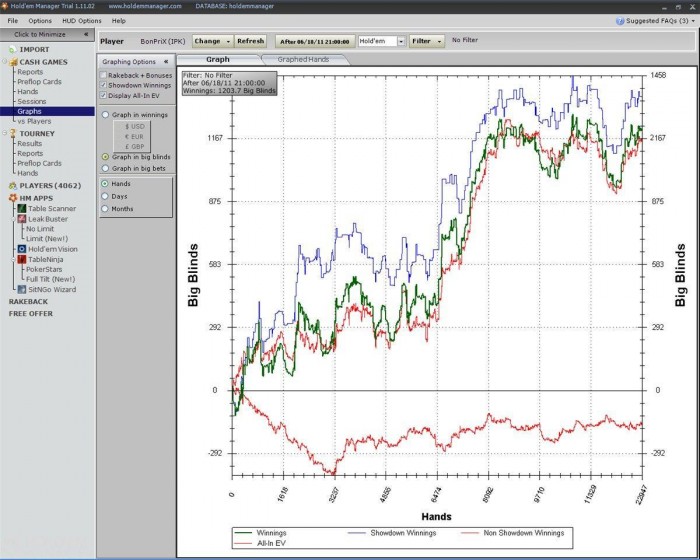The height and width of the screenshot is (560, 700).
Task: Click the Tourney trophy icon
Action: click(12, 133)
